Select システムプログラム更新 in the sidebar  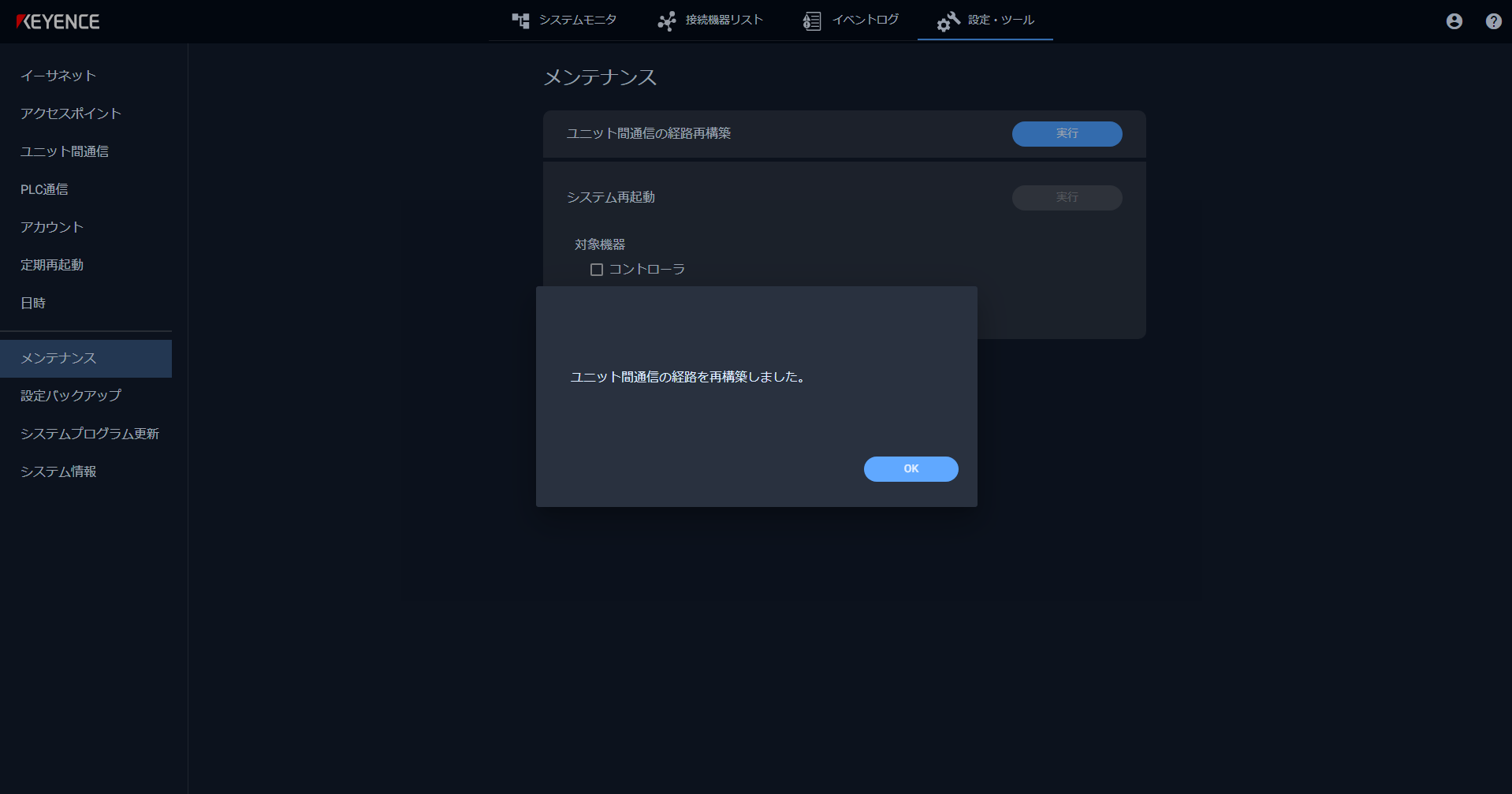[90, 434]
